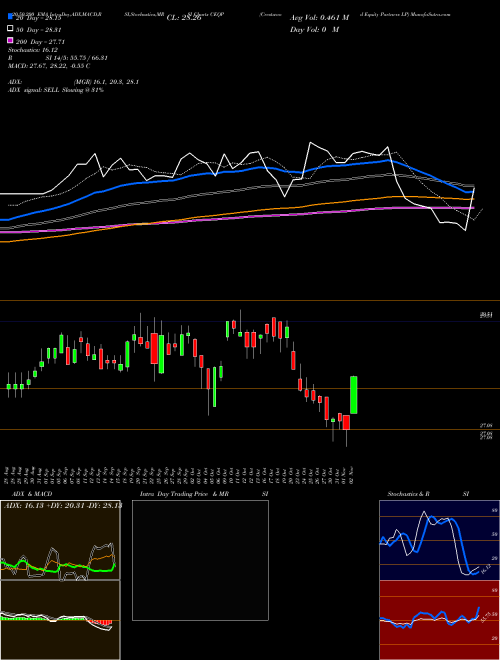Select the CL: 28.26 closing price text

[184, 18]
